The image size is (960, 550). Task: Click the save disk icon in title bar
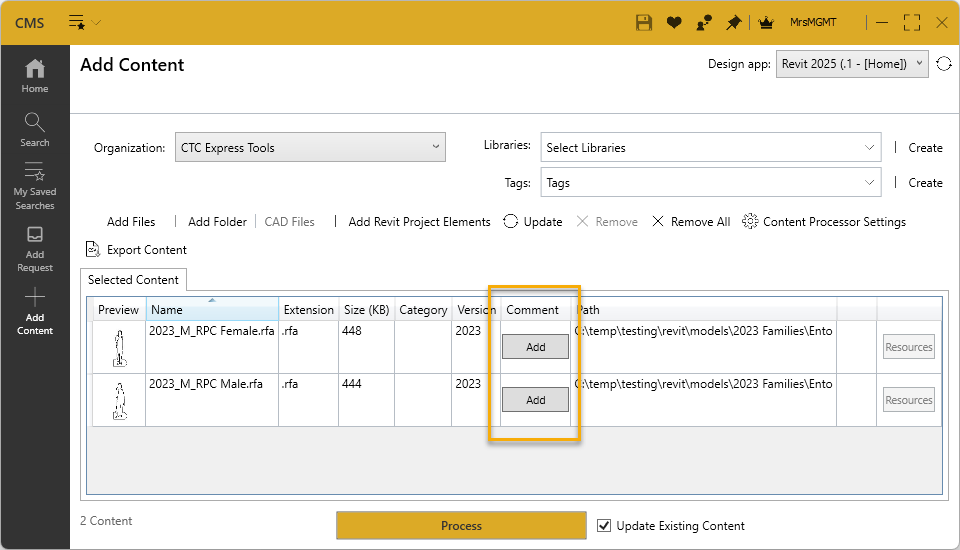point(644,22)
